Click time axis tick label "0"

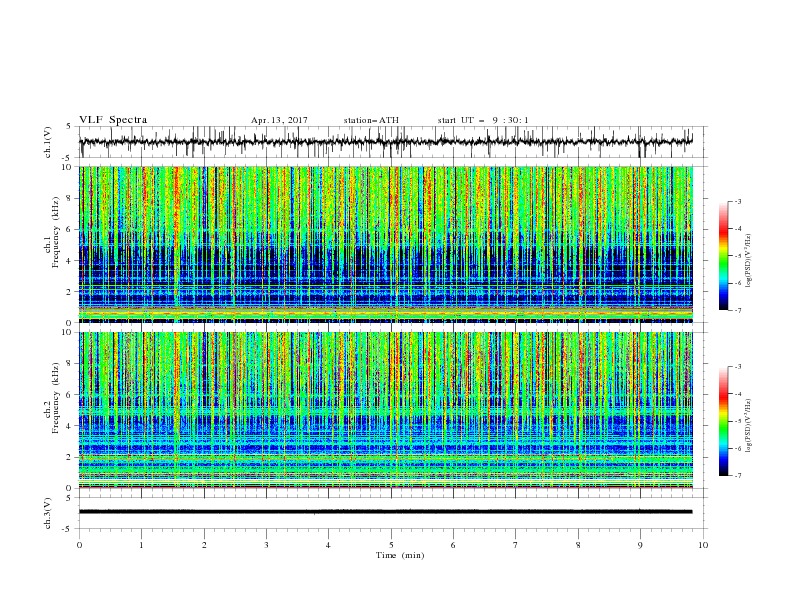coord(79,545)
